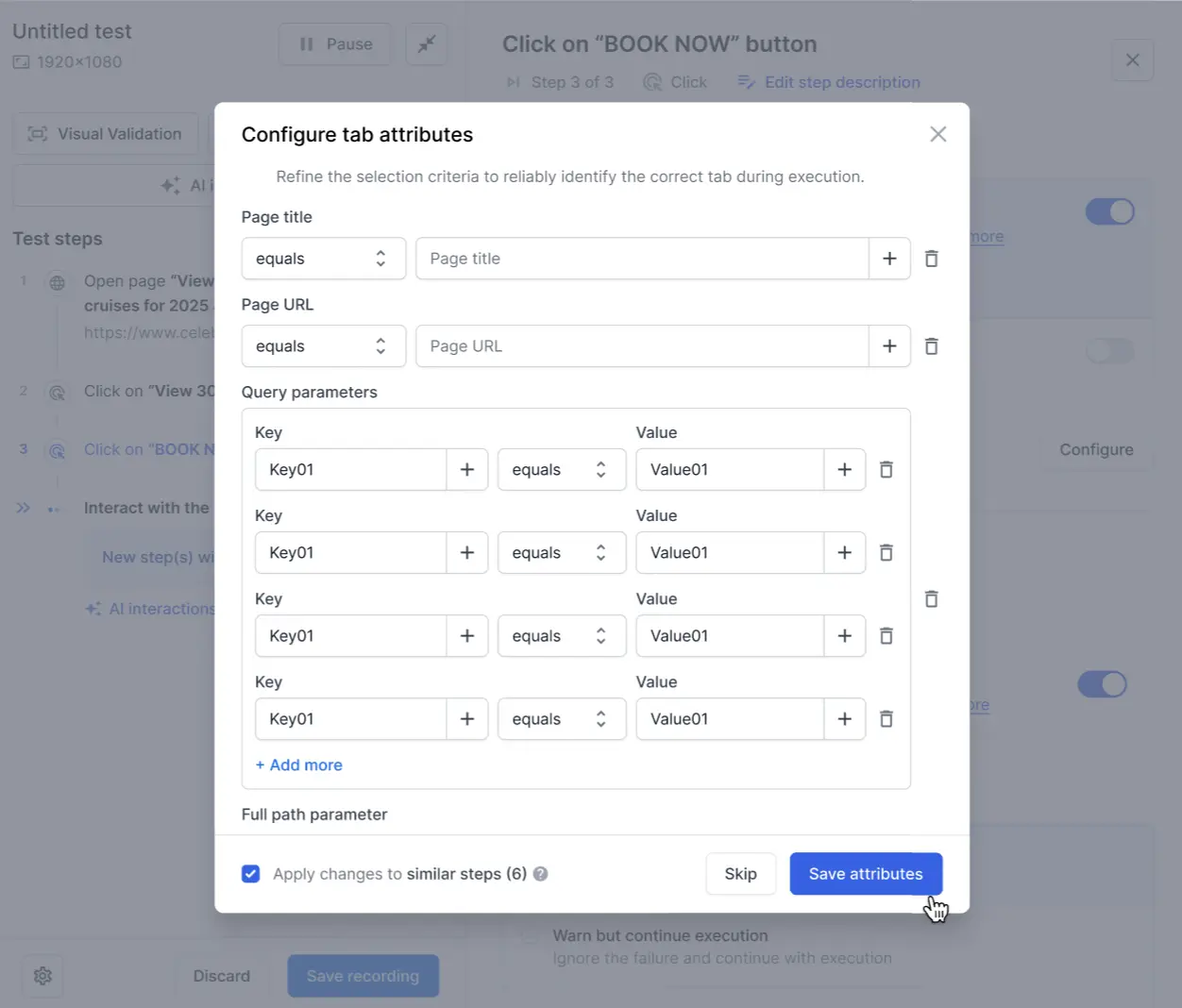Click Save attributes button
This screenshot has width=1182, height=1008.
(866, 874)
